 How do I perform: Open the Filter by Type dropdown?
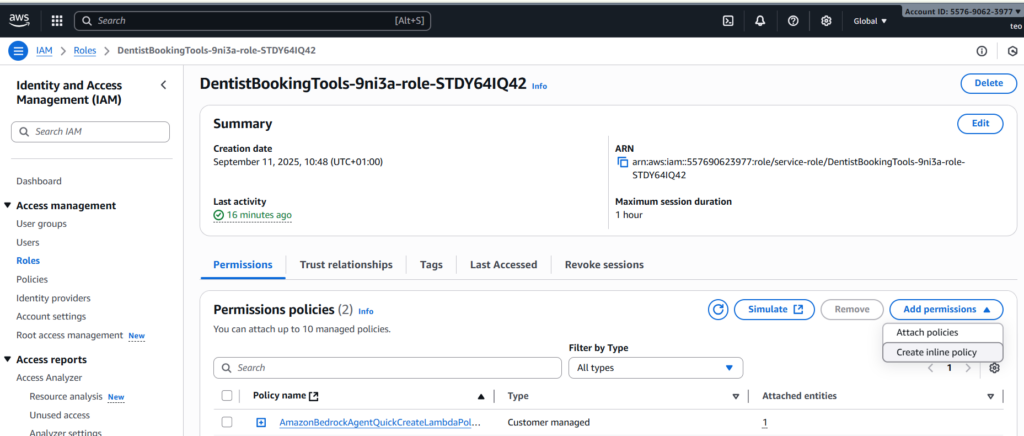tap(656, 368)
